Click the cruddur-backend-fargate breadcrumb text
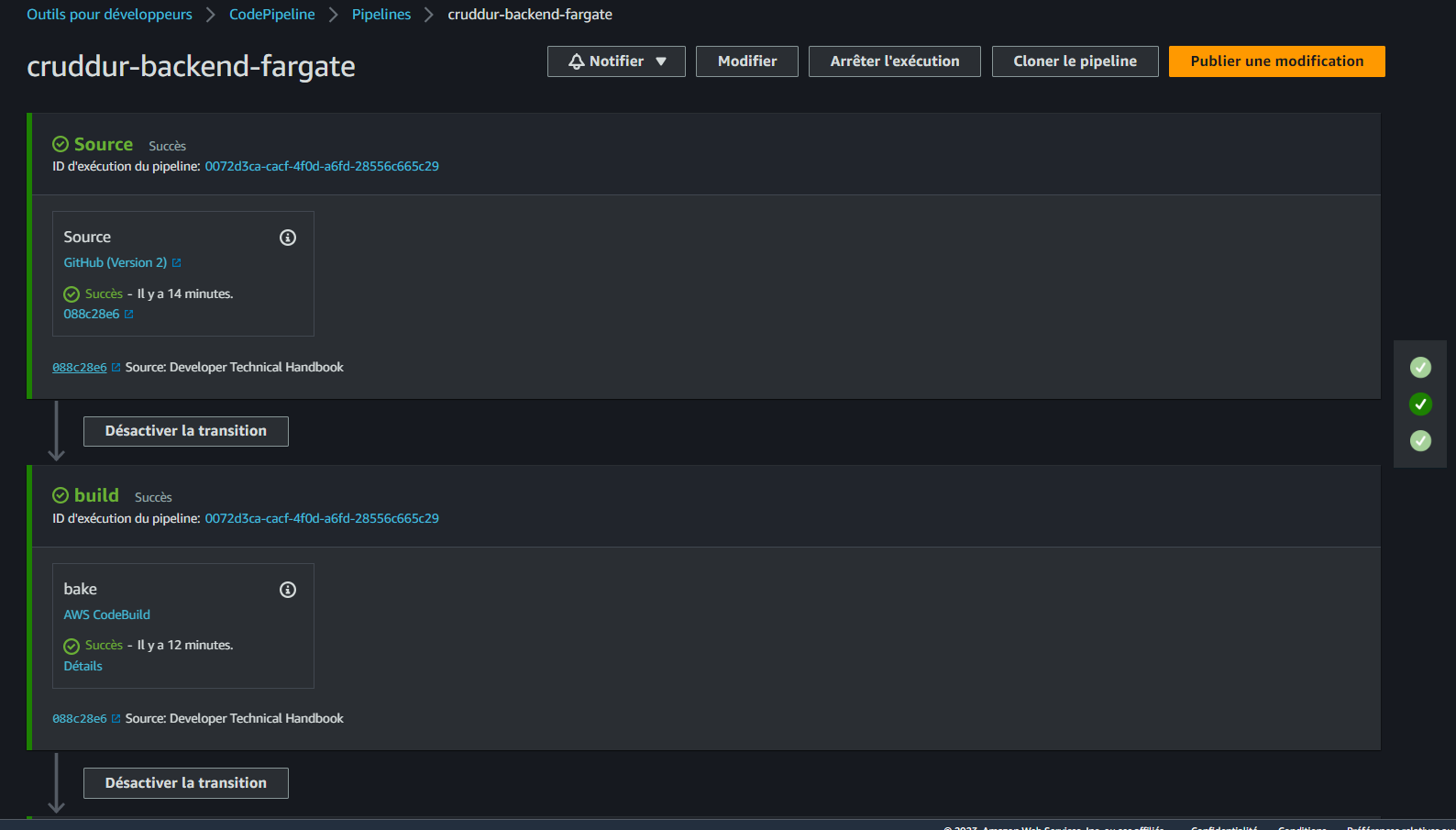The image size is (1456, 830). point(530,15)
